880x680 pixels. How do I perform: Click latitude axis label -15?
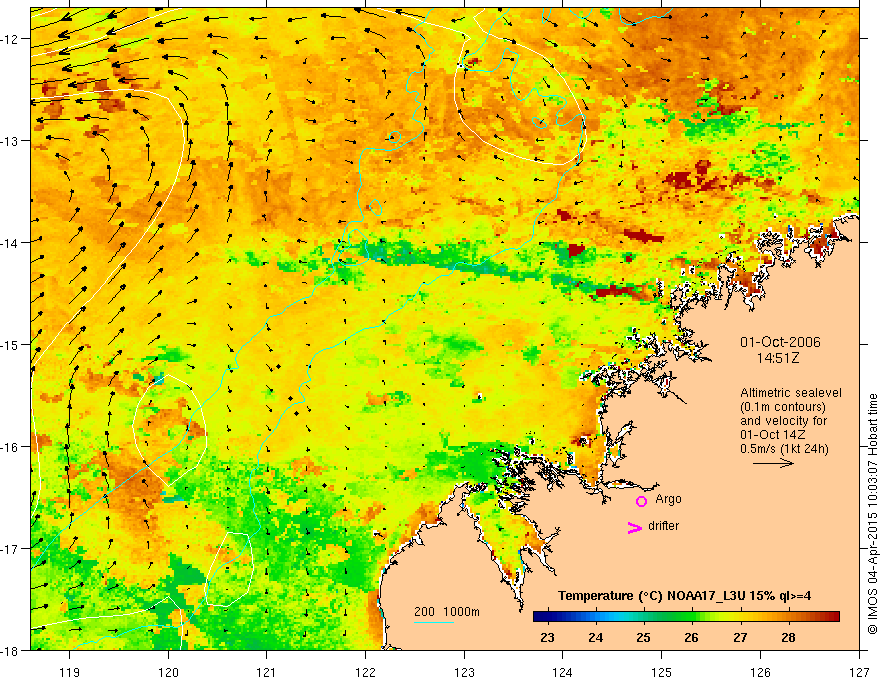pos(11,345)
